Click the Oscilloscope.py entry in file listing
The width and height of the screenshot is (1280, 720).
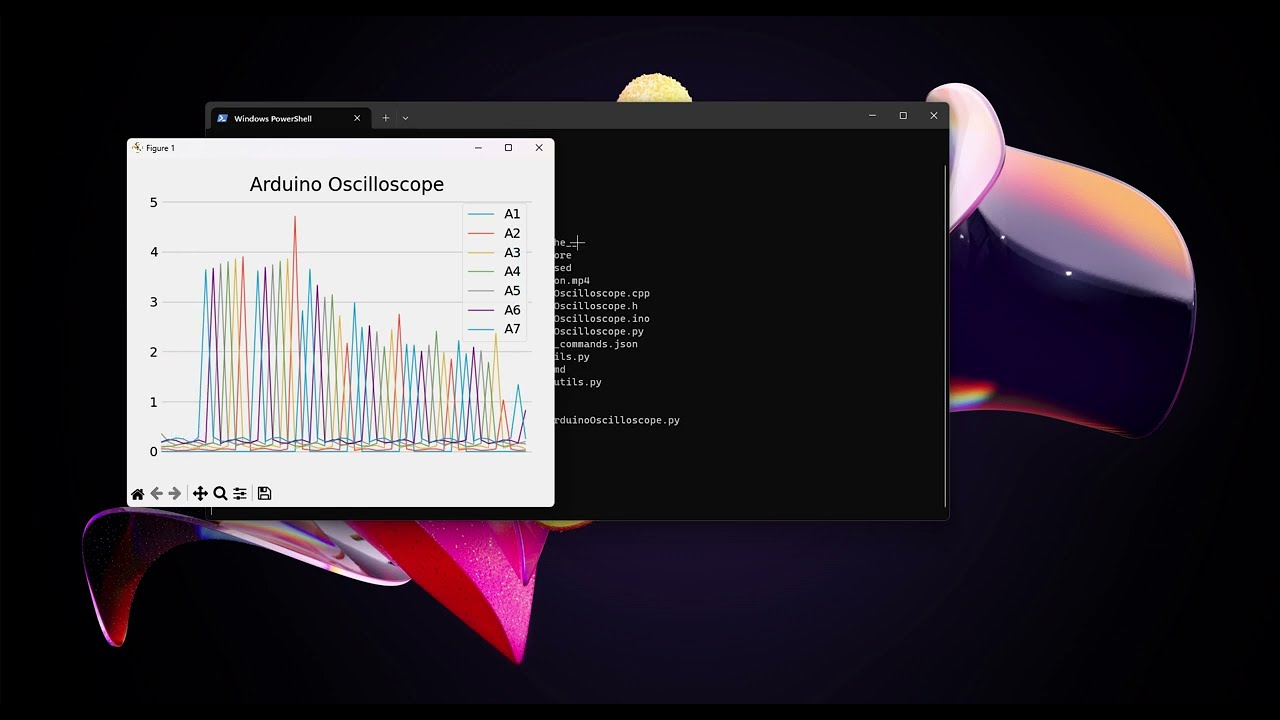(599, 331)
